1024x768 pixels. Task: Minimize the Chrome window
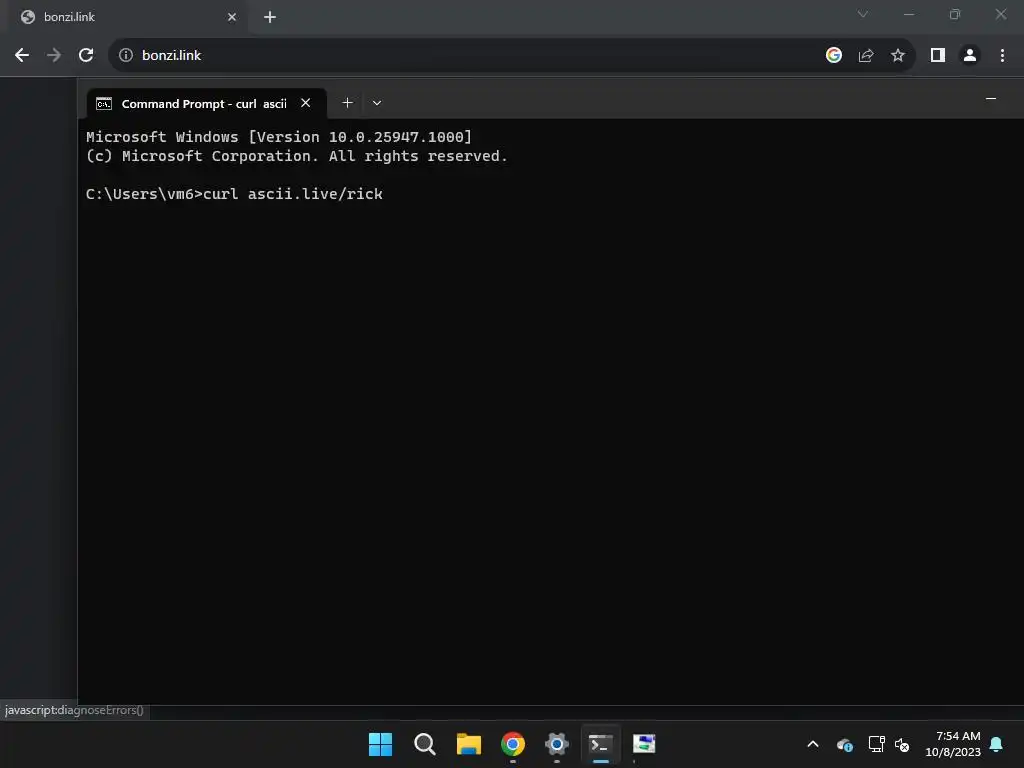(x=908, y=14)
